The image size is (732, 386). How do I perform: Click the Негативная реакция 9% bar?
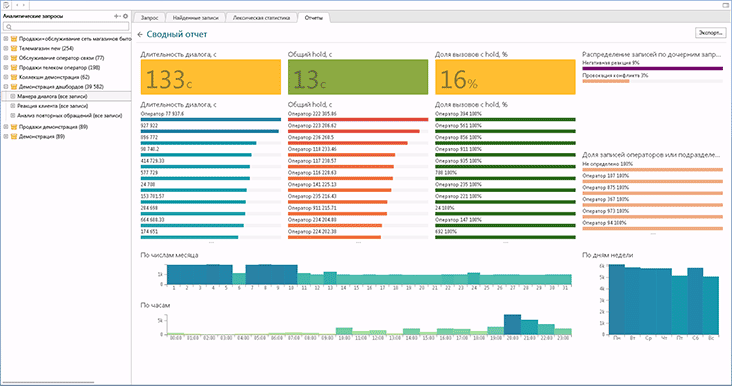click(653, 69)
